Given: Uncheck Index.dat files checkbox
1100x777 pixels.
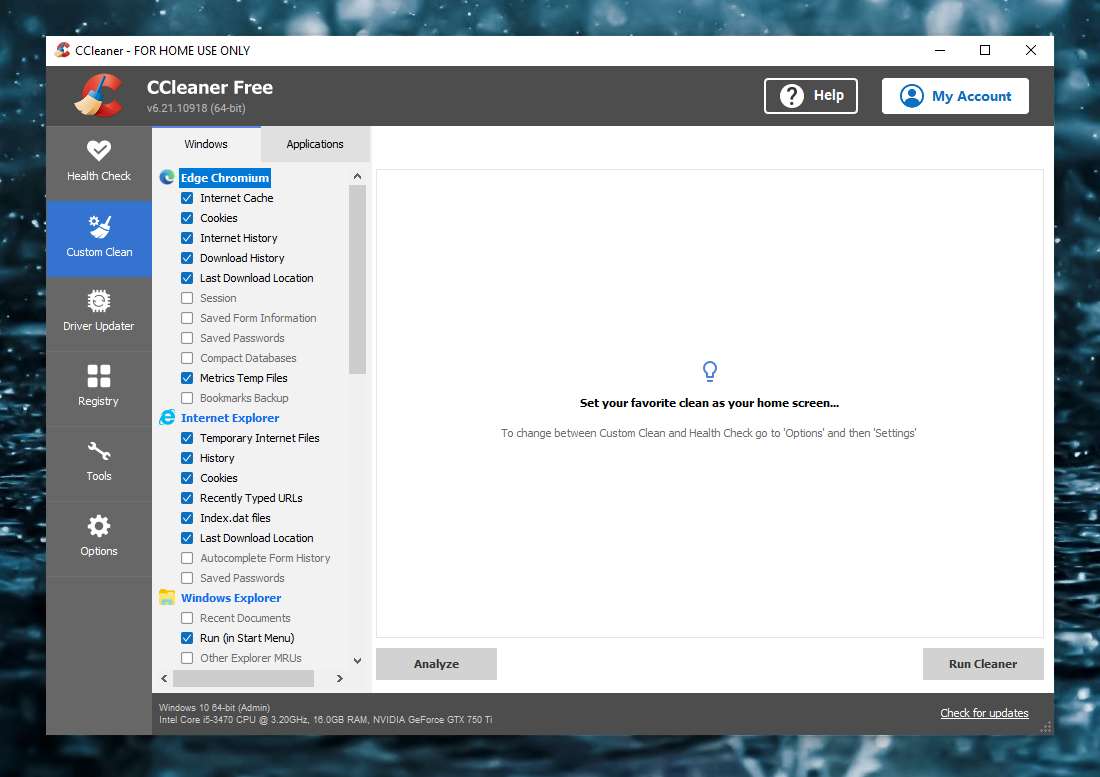Looking at the screenshot, I should [x=187, y=518].
